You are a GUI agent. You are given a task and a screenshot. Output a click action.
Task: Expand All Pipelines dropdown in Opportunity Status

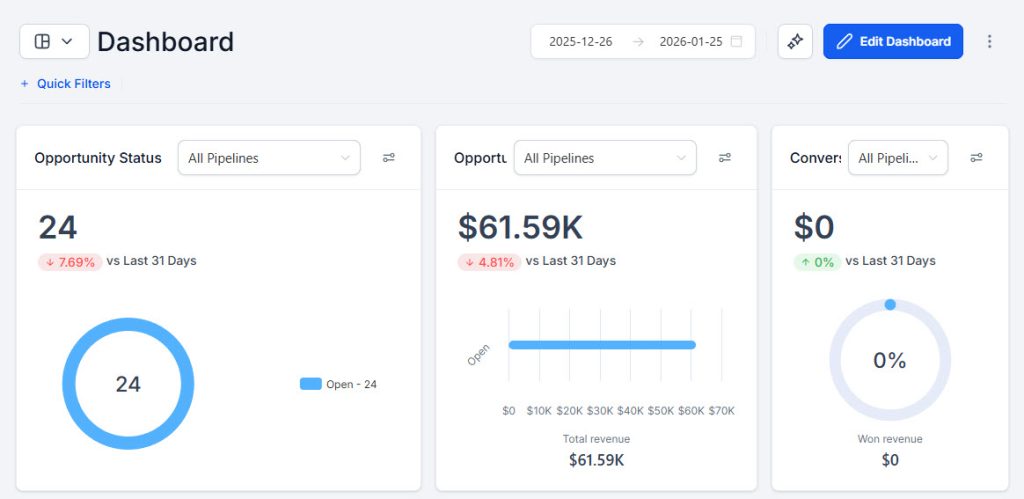point(269,158)
